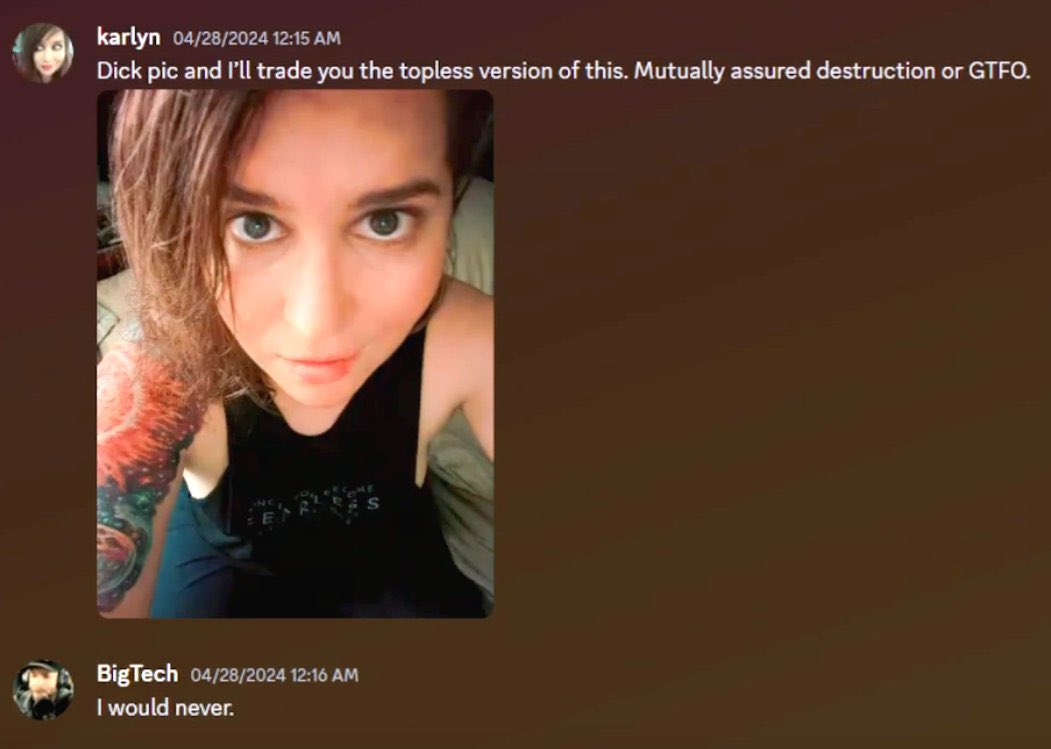1051x749 pixels.
Task: Select the message 'I would never.'
Action: [x=166, y=707]
